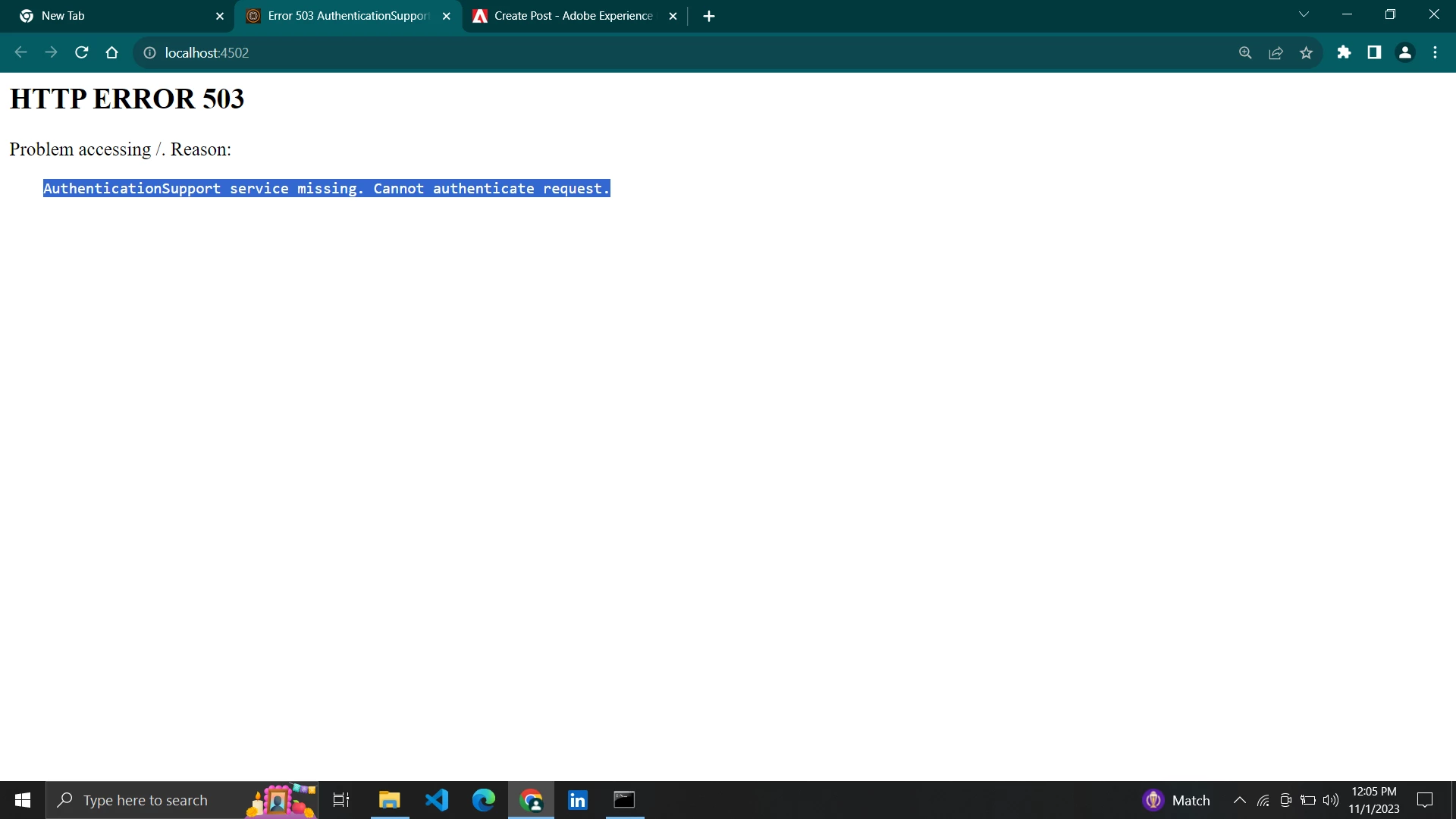Open the zoom magnifier icon in address bar
The width and height of the screenshot is (1456, 819).
tap(1245, 52)
